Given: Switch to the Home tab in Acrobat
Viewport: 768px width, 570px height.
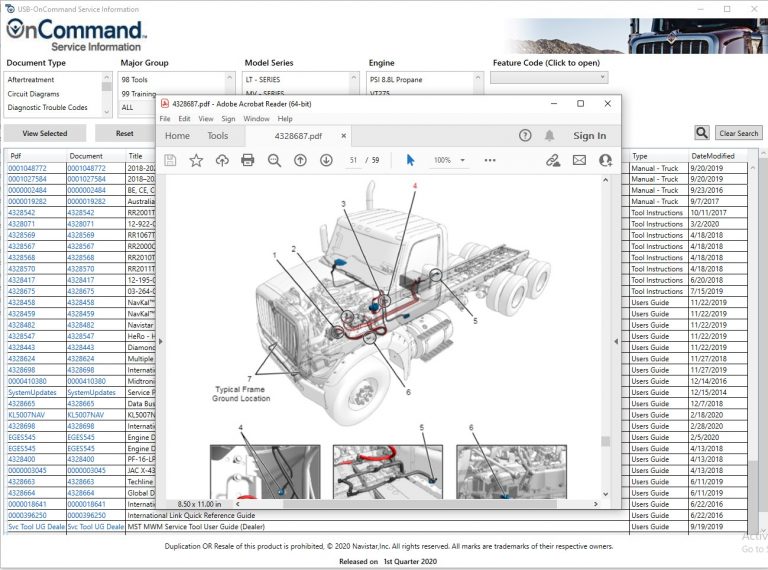Looking at the screenshot, I should [177, 136].
